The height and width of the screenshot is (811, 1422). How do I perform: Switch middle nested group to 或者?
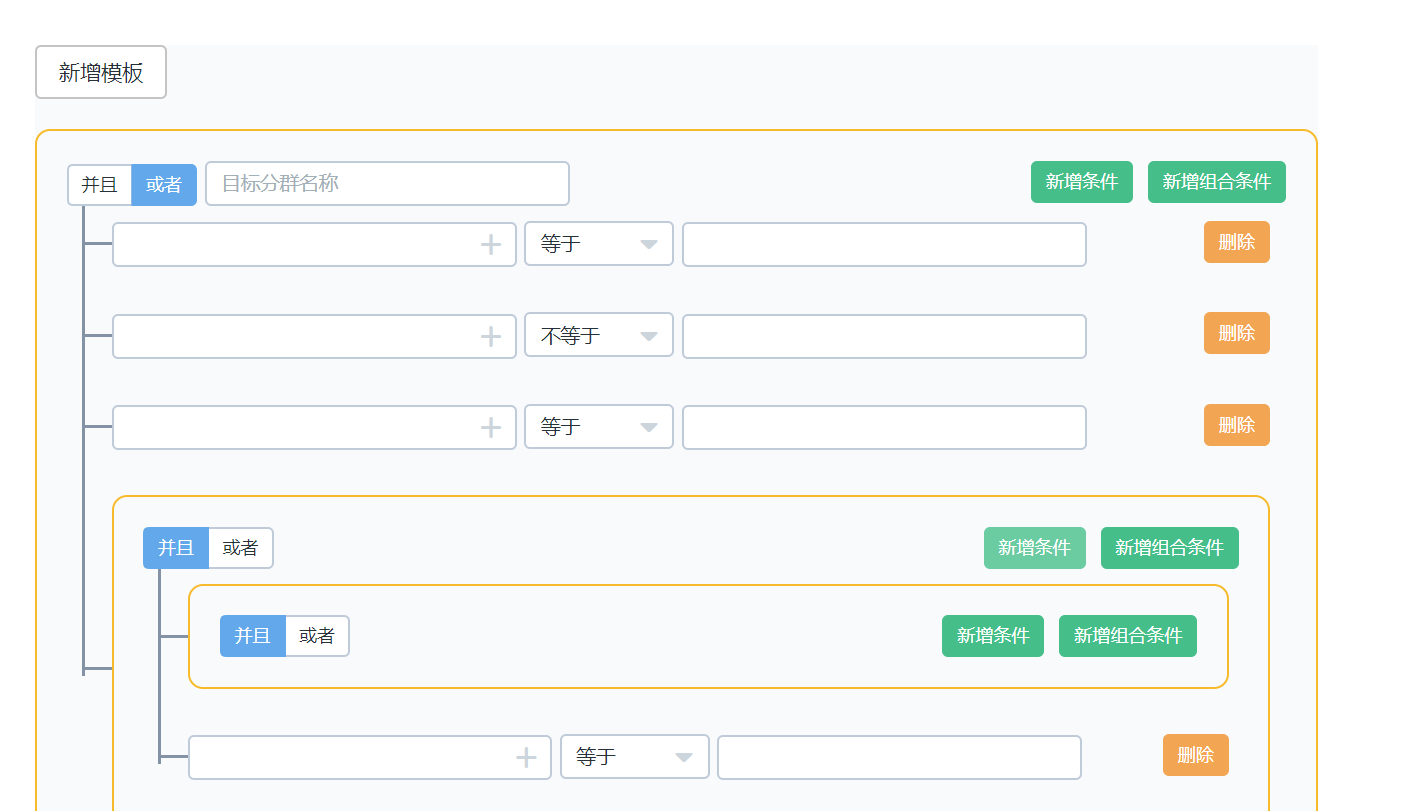pyautogui.click(x=240, y=548)
